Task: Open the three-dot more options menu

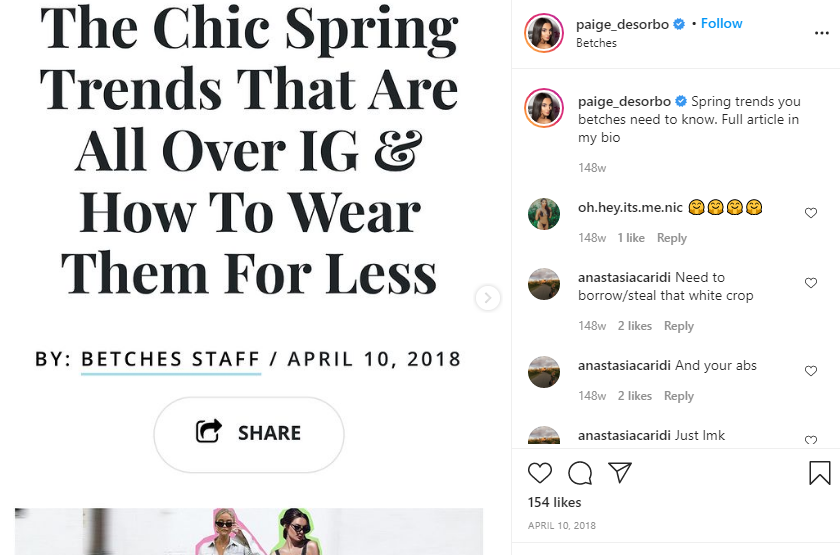Action: tap(821, 33)
